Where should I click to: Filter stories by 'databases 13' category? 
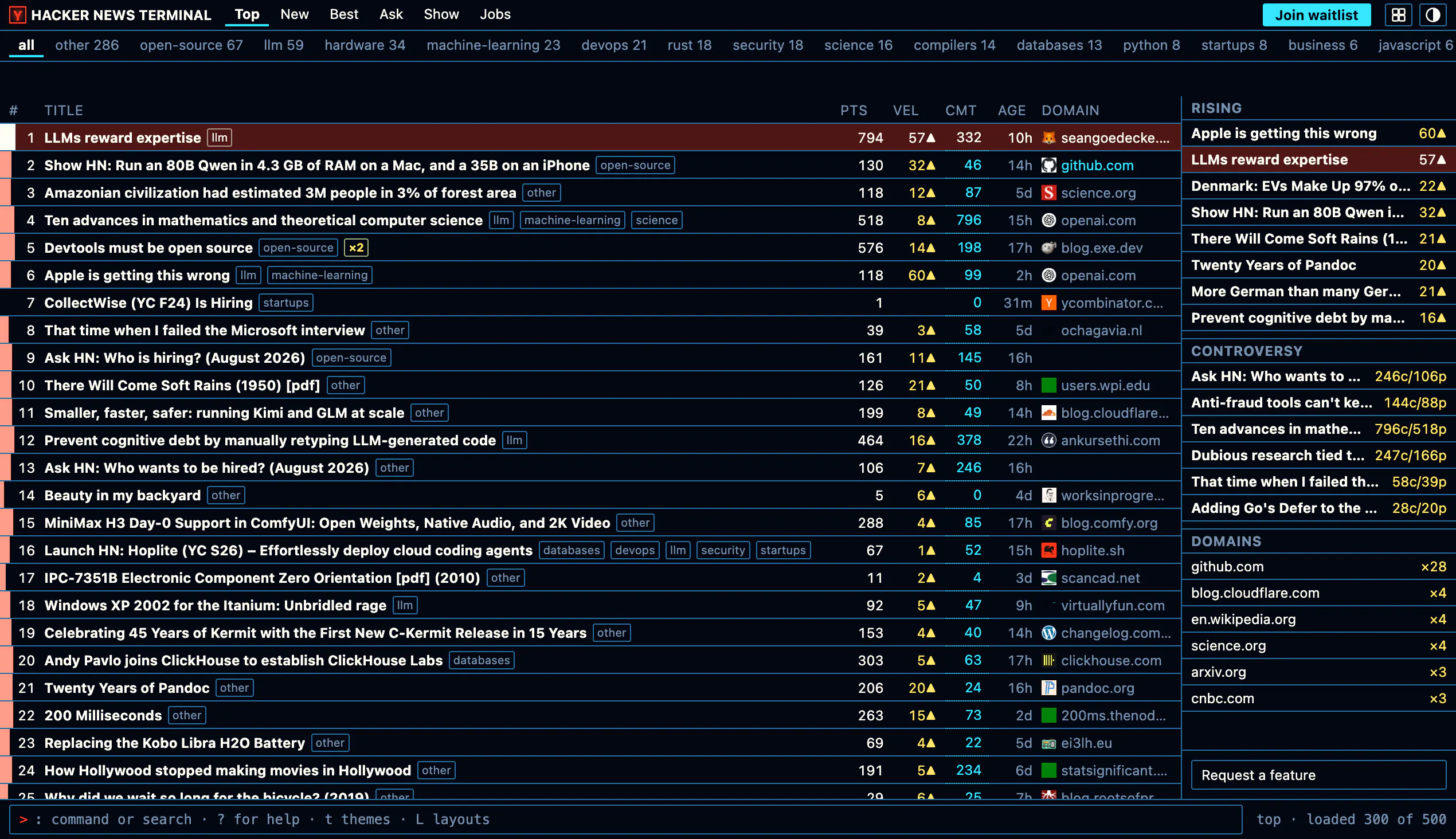[x=1059, y=45]
